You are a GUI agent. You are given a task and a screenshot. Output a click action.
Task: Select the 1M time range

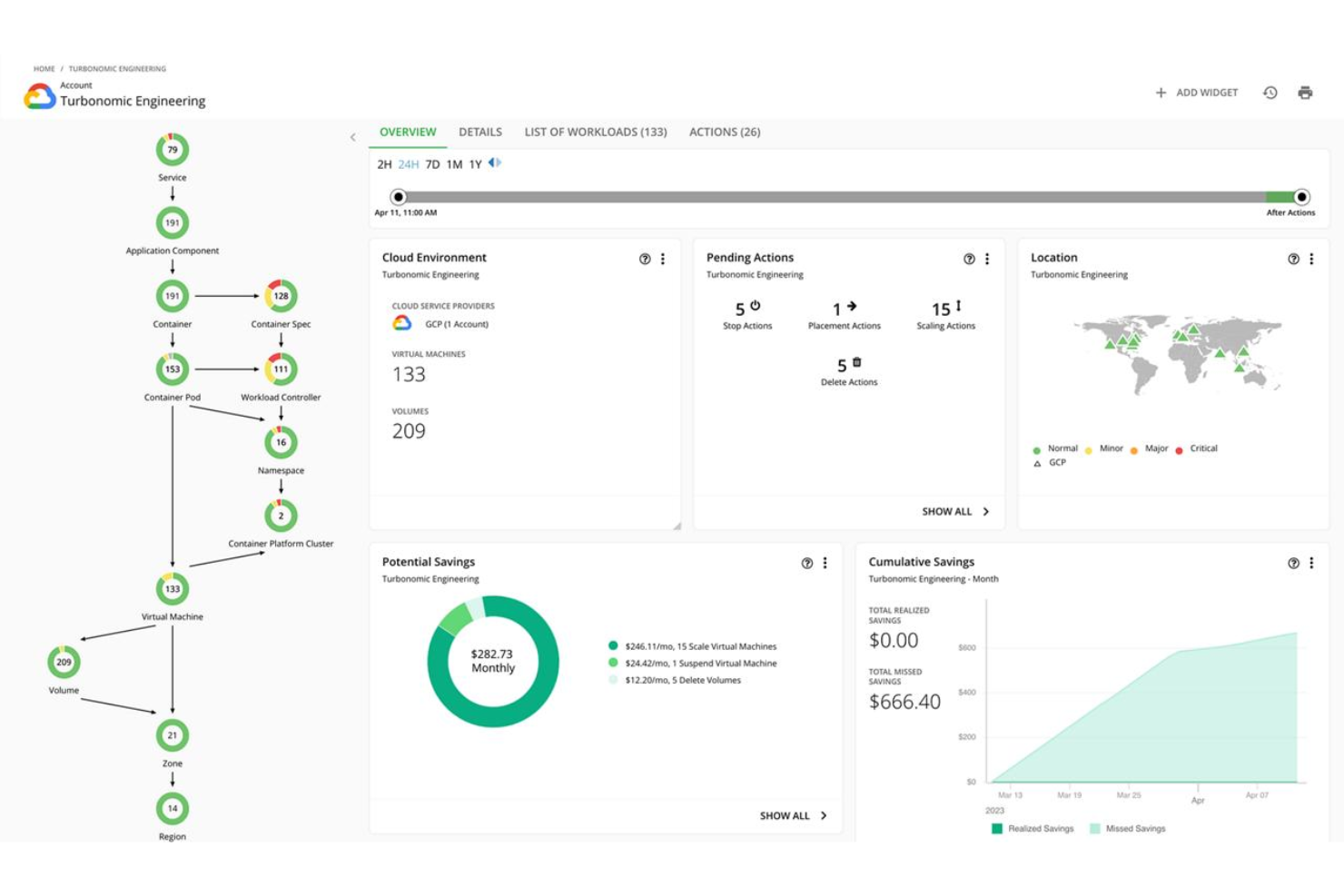point(454,164)
